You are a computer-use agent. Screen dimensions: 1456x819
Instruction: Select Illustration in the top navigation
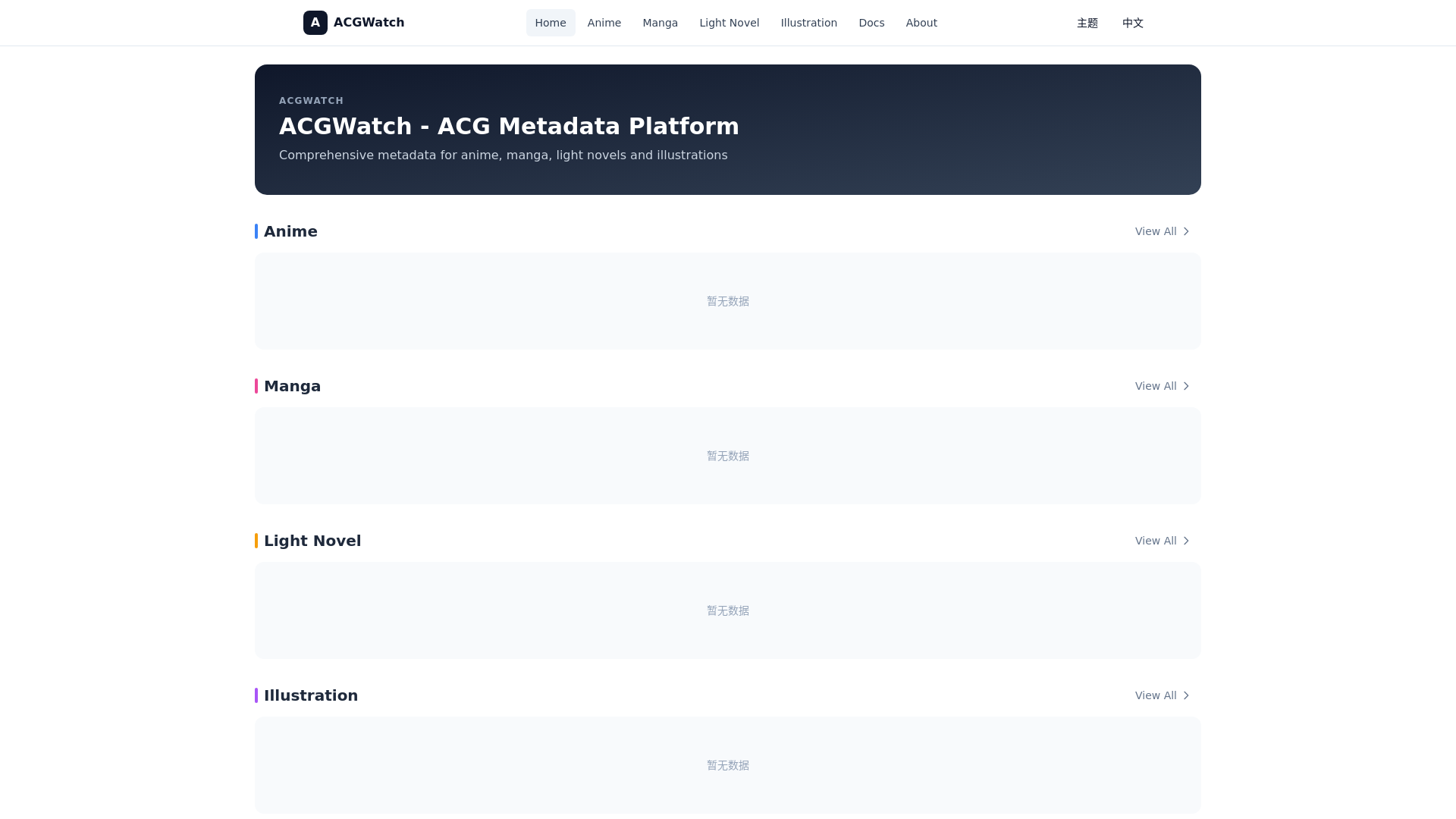[x=809, y=23]
